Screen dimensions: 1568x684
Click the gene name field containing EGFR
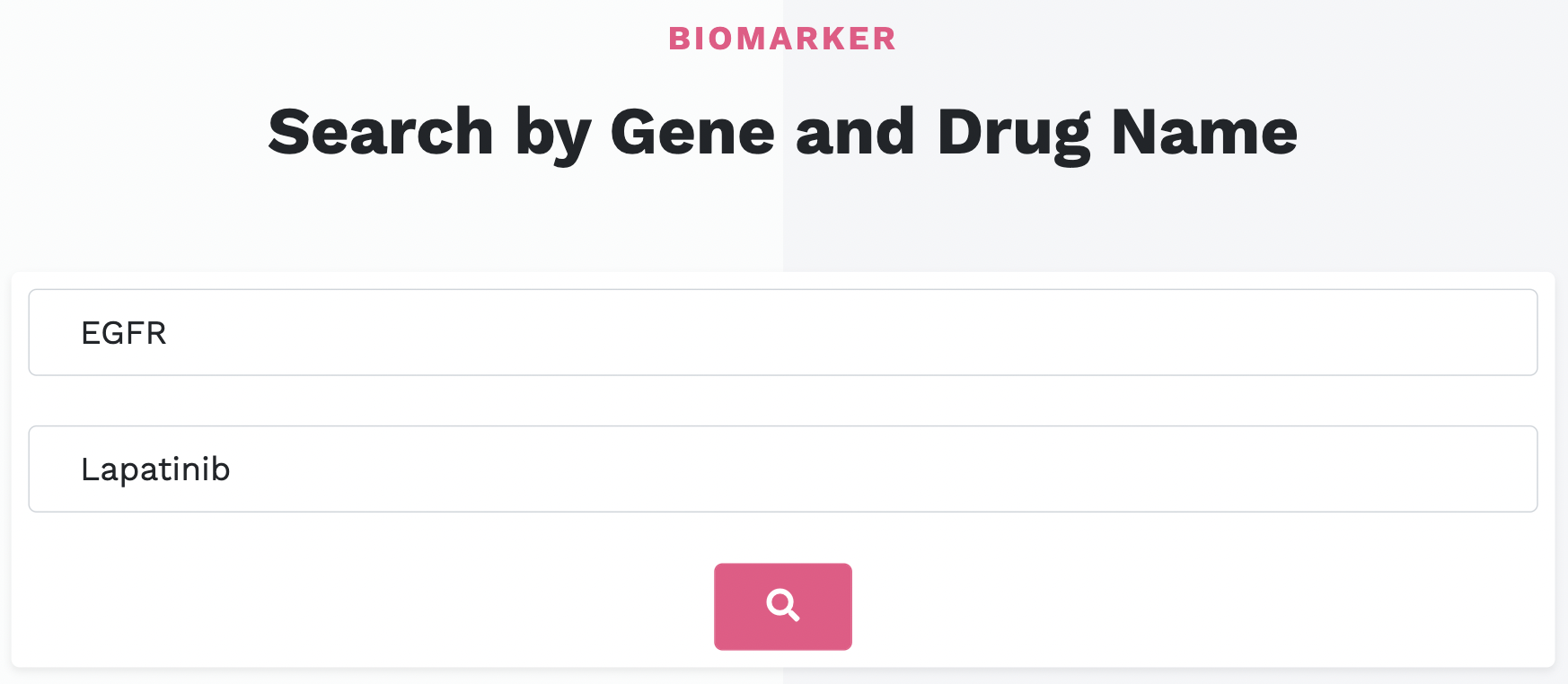[x=781, y=332]
